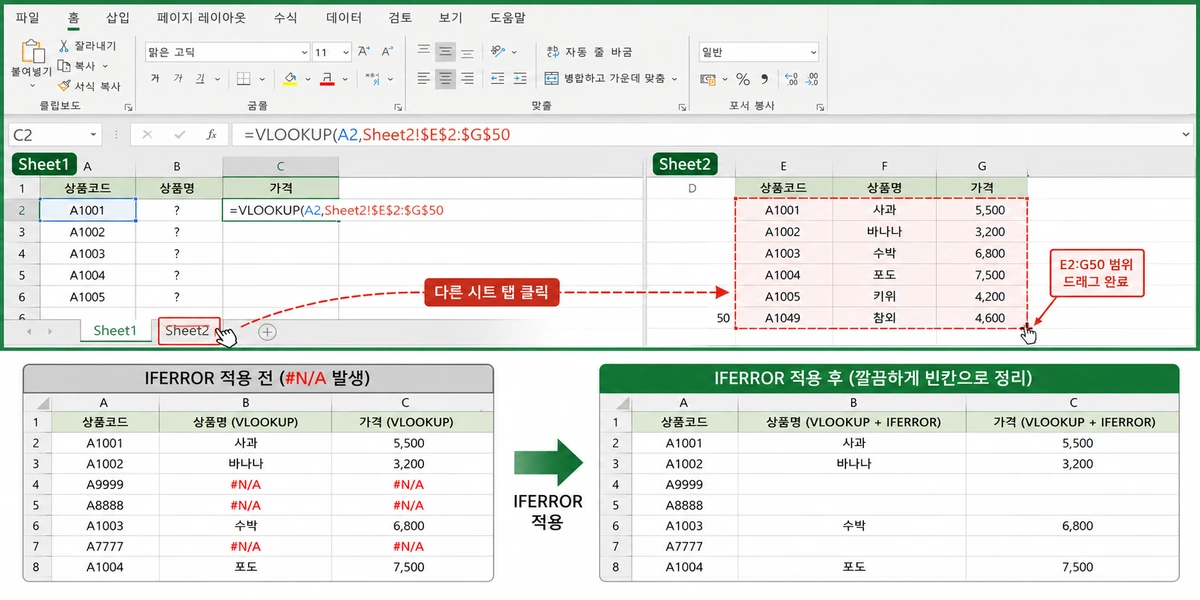Increase decimal places
1200x600 pixels.
pyautogui.click(x=792, y=78)
